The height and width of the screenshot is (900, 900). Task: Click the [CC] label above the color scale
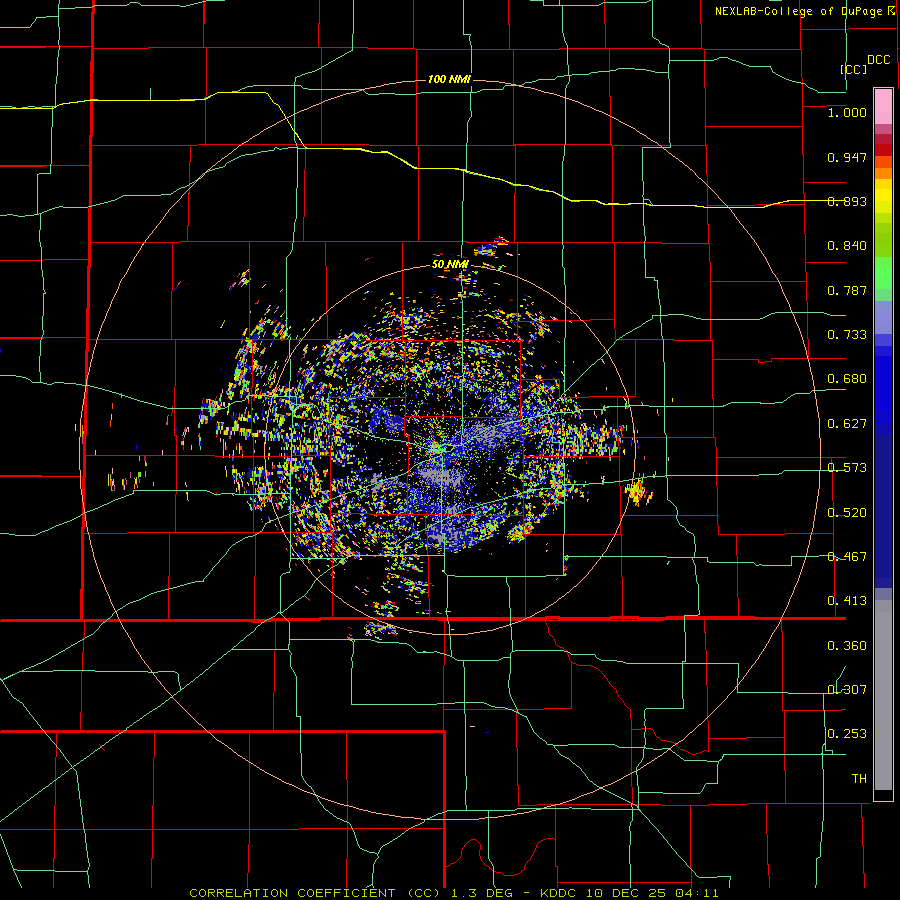pos(853,69)
